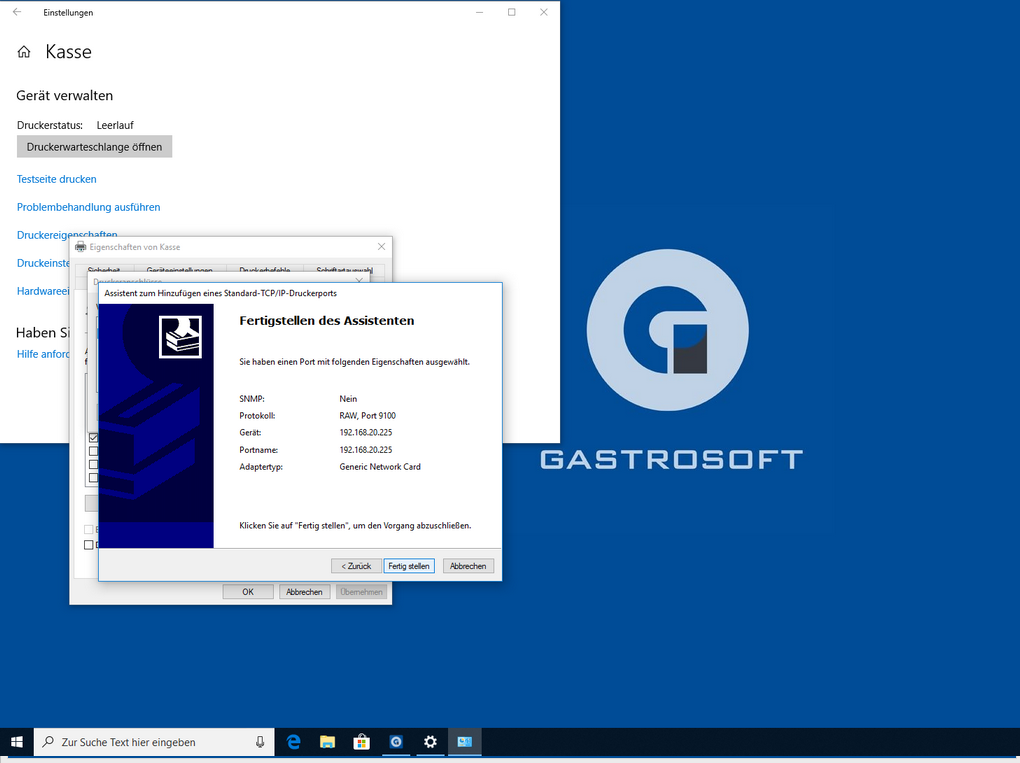Maximize the Einstellungen window
This screenshot has height=763, width=1020.
[512, 12]
